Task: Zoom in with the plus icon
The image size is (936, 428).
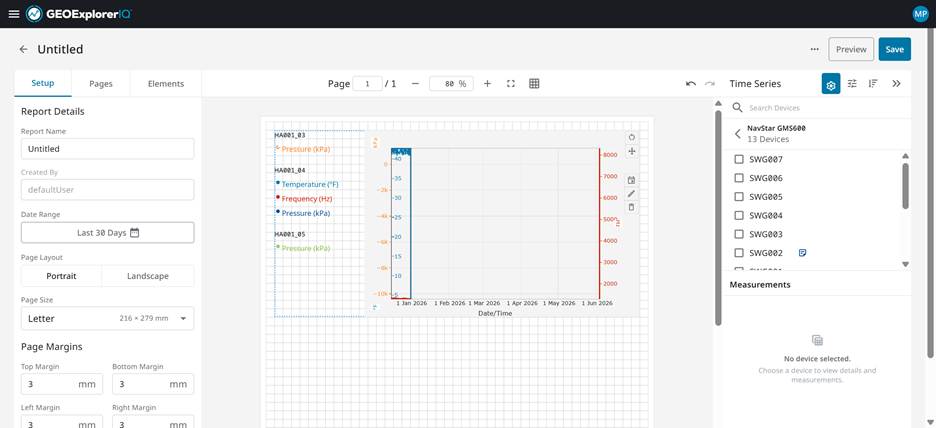Action: [x=487, y=84]
